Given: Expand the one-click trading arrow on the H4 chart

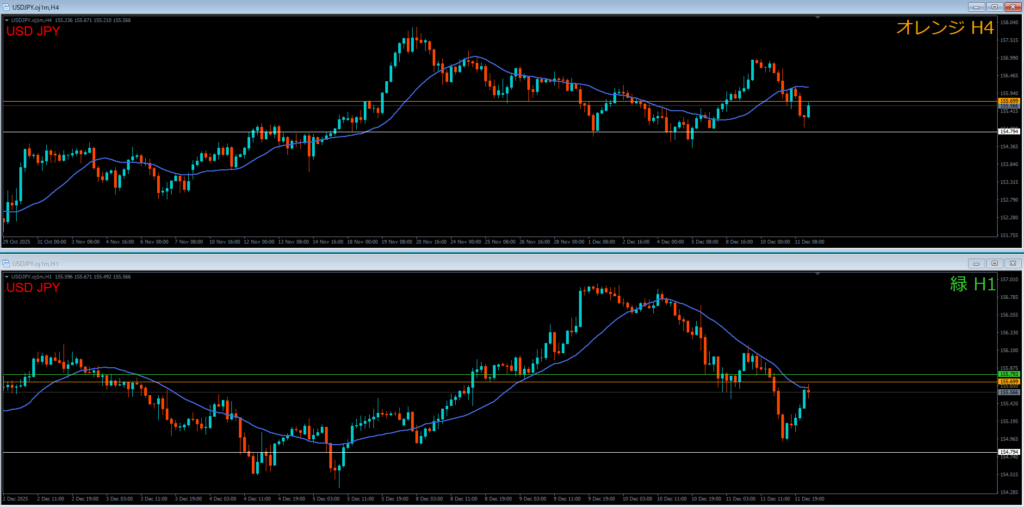Looking at the screenshot, I should pos(8,20).
